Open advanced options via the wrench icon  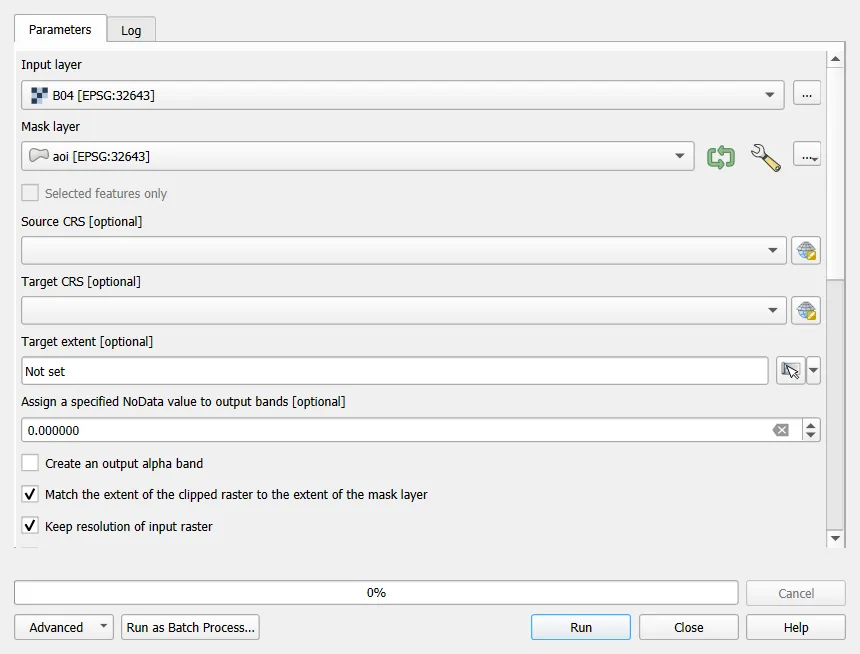[766, 157]
